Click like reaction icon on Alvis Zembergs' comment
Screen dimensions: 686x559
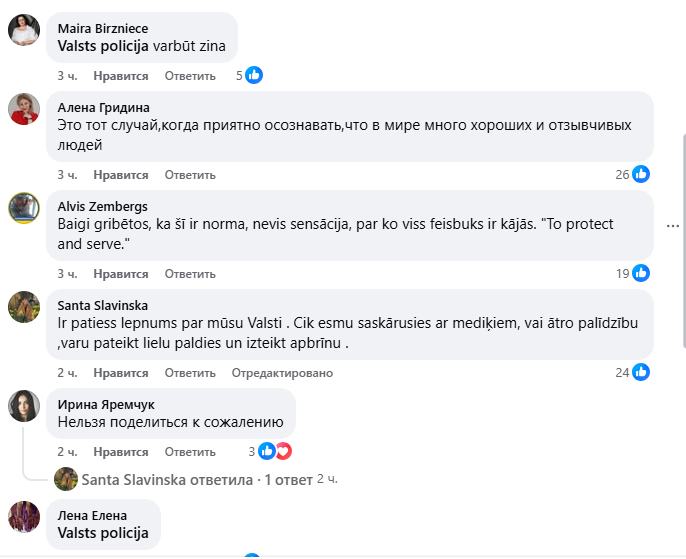point(641,273)
